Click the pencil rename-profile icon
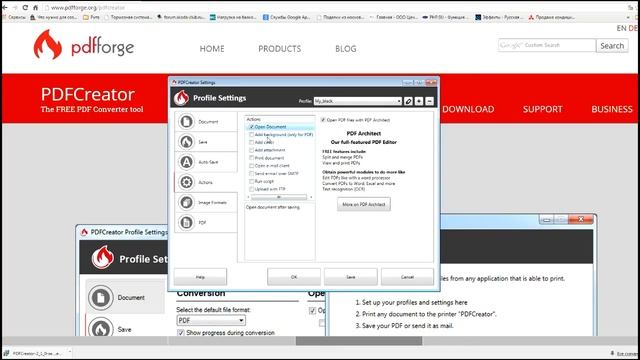Screen dimensions: 640x360 click(x=408, y=101)
